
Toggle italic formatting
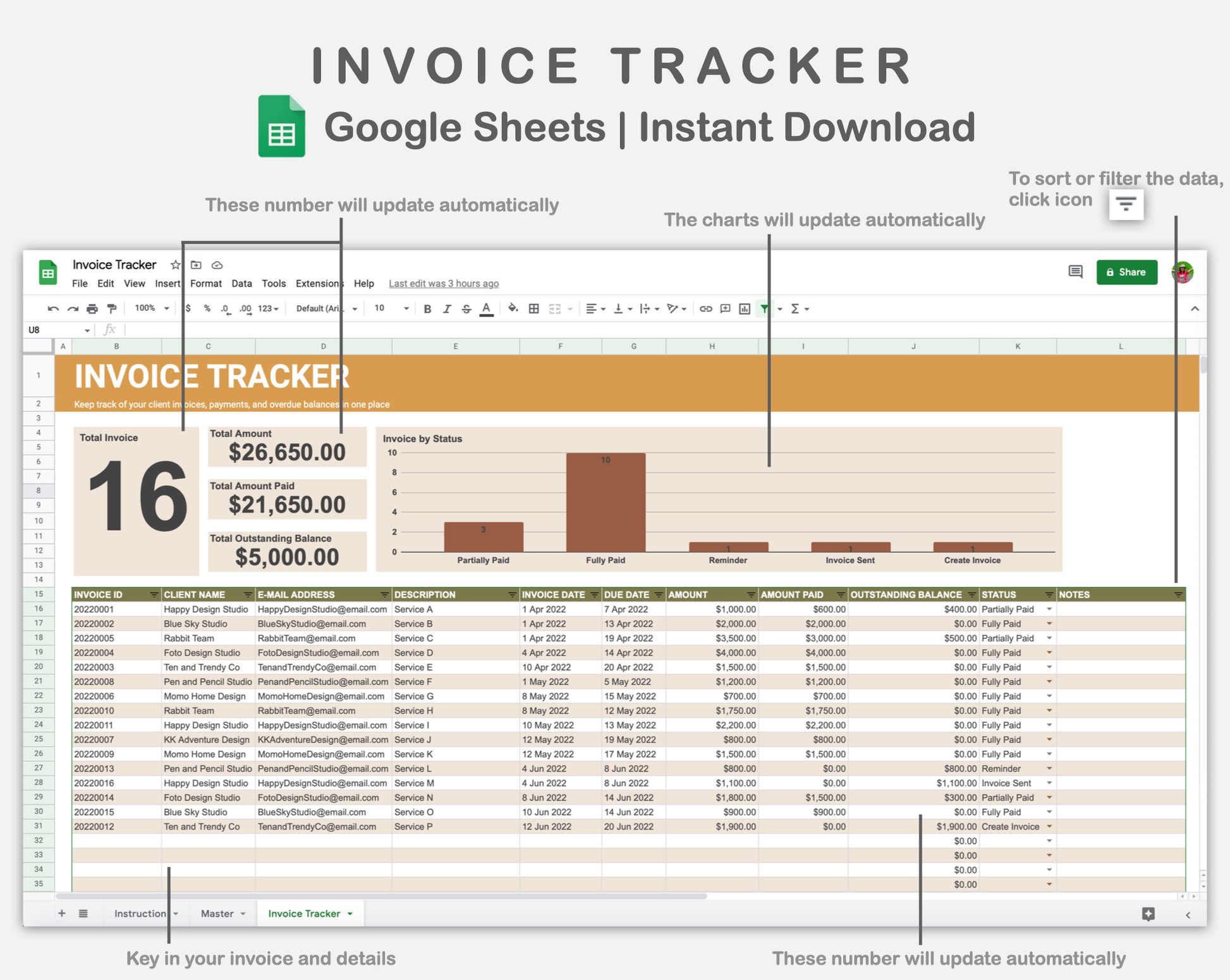[447, 309]
